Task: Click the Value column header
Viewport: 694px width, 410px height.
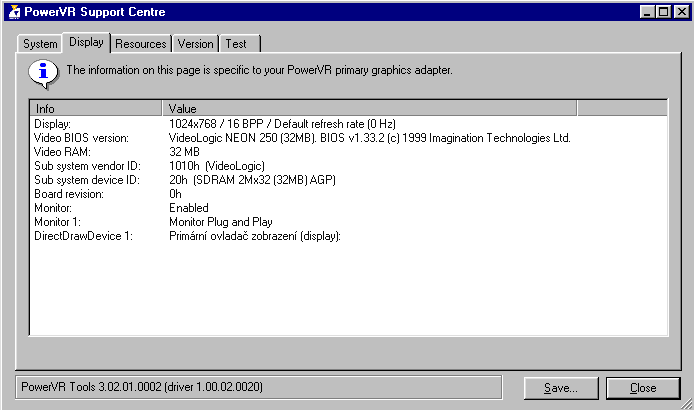Action: point(369,108)
